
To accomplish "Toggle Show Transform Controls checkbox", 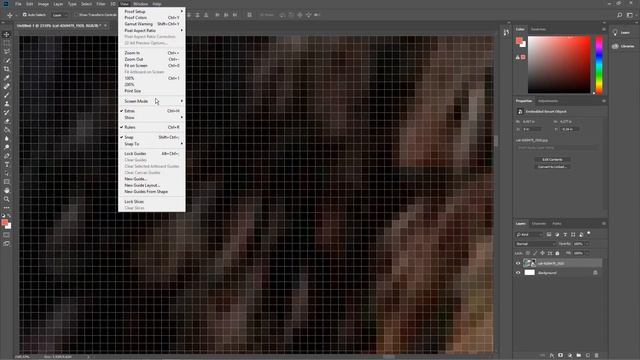I will pyautogui.click(x=76, y=15).
